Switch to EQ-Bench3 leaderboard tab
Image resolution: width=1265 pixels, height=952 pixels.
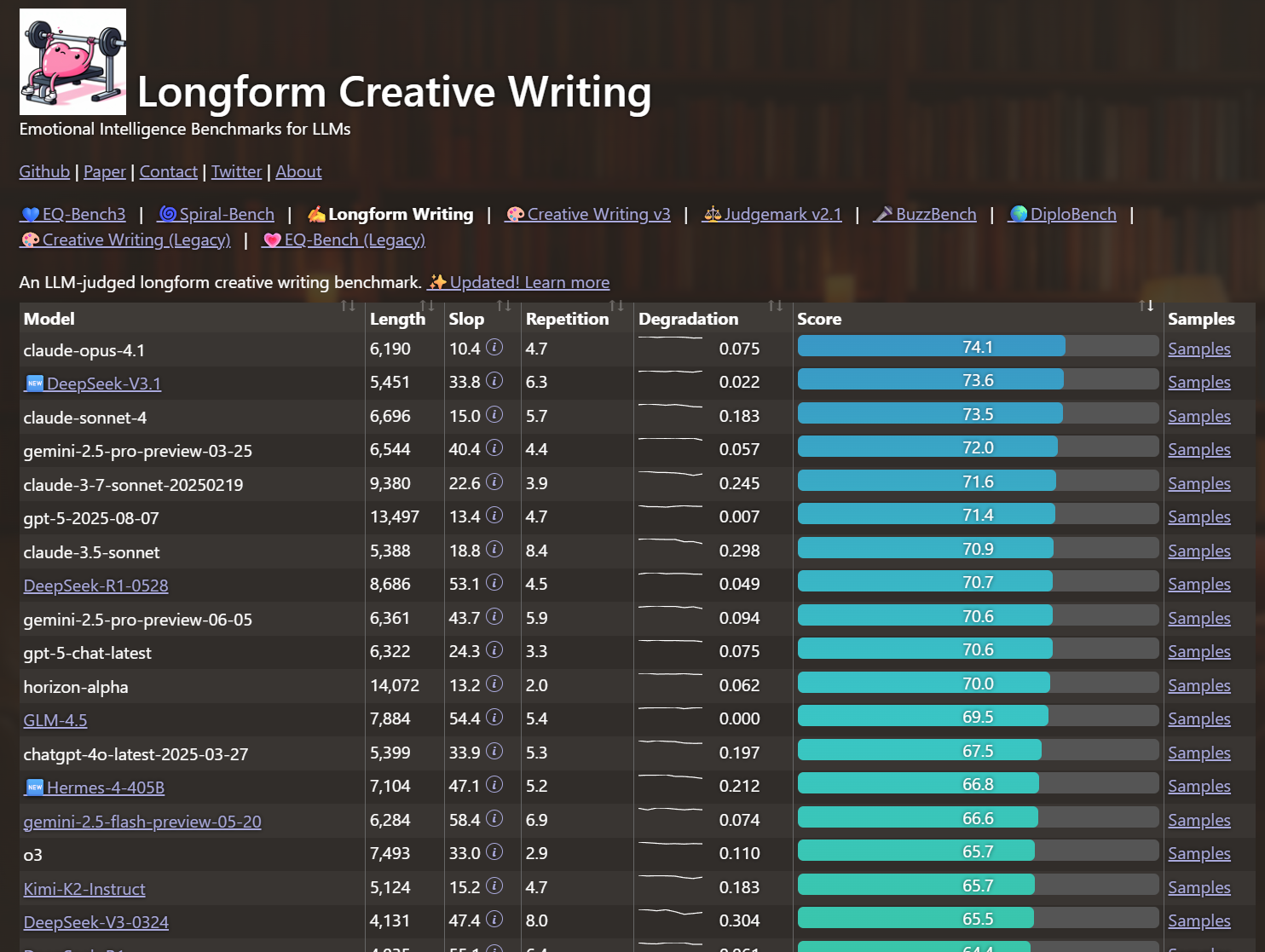point(73,214)
